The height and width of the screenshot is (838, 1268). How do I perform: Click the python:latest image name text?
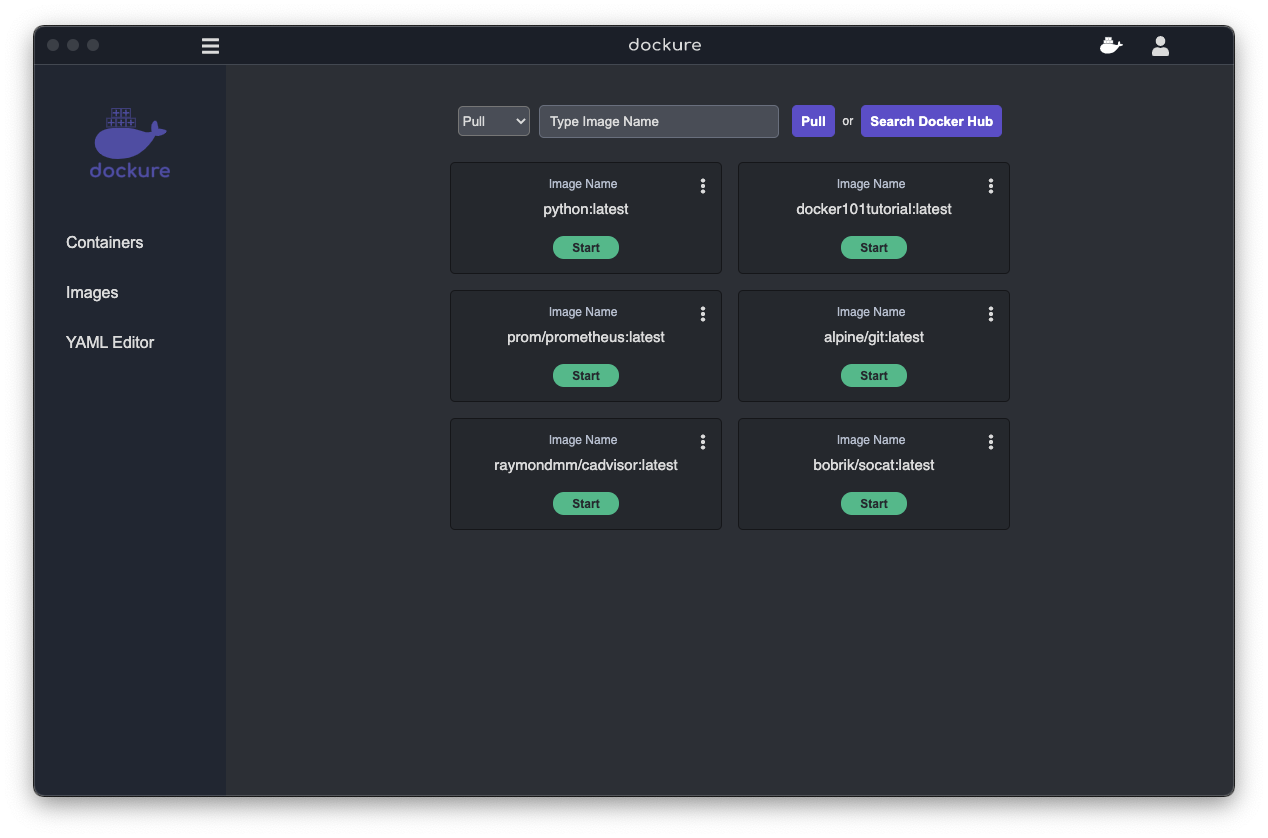(x=586, y=210)
